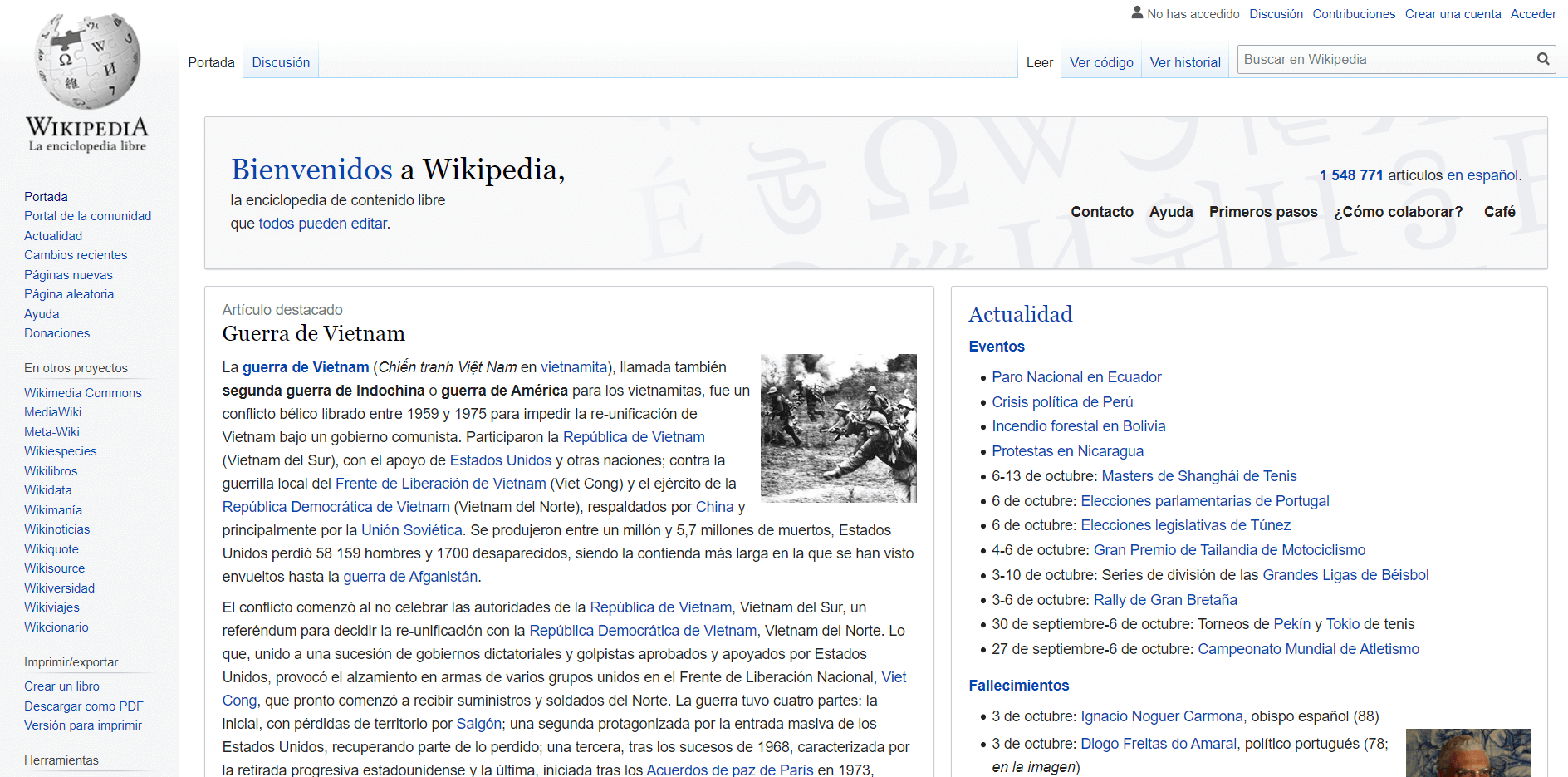
Task: Click the user icon beside 'No has accedido'
Action: click(x=1137, y=12)
